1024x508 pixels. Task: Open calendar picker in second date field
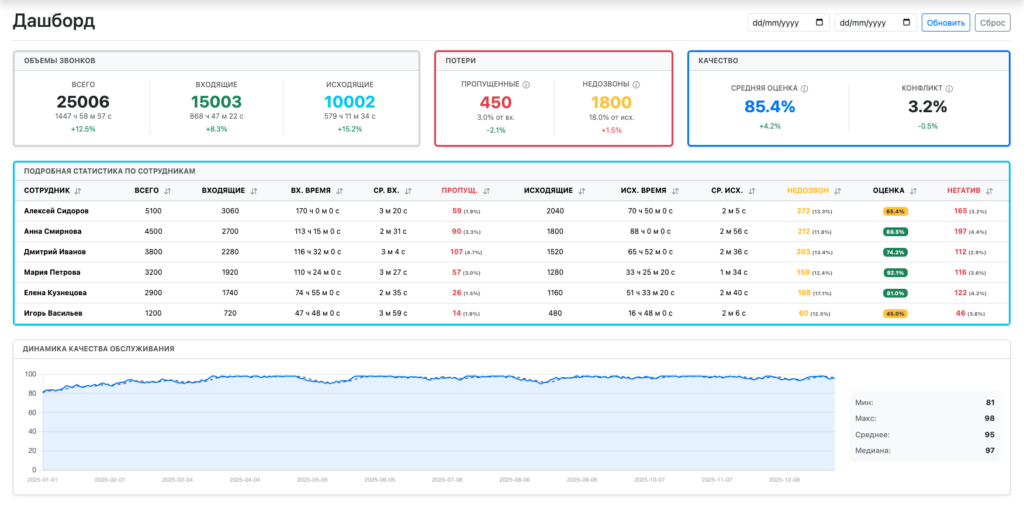pos(907,22)
